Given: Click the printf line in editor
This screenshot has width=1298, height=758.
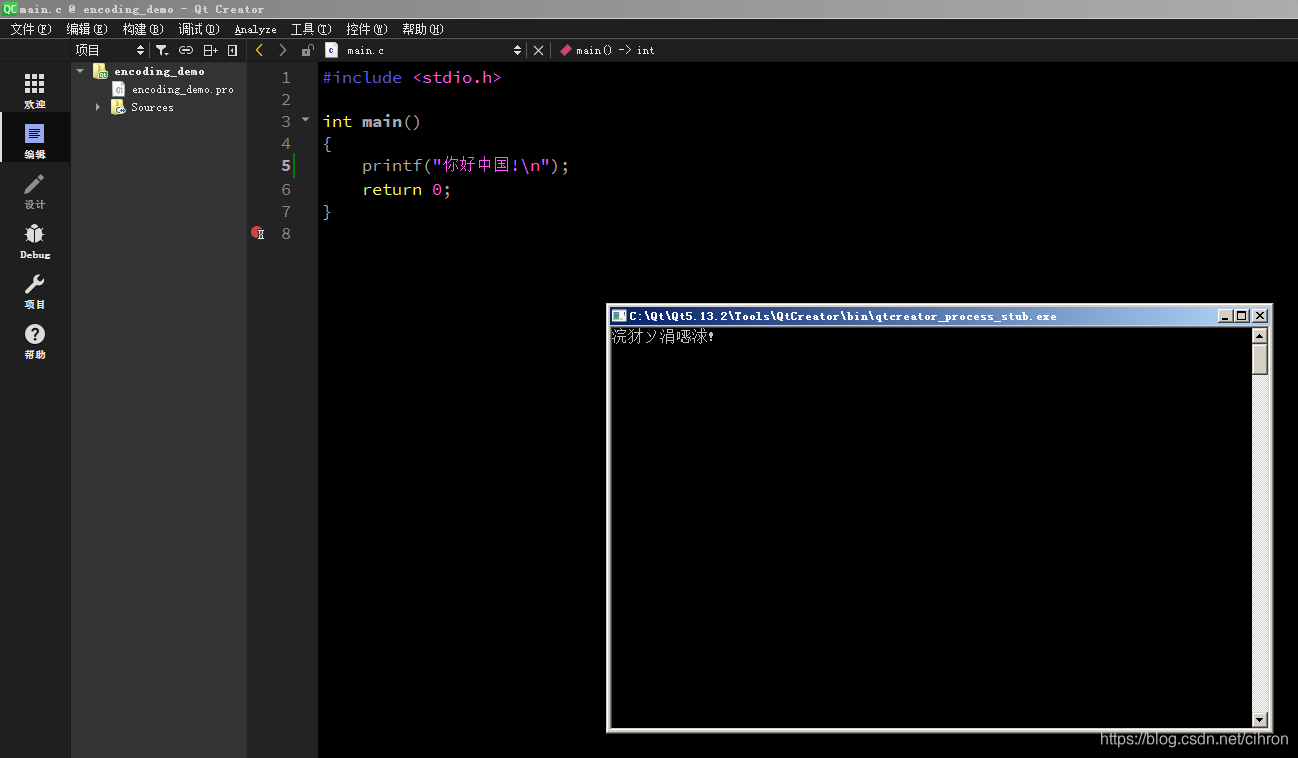Looking at the screenshot, I should pos(465,166).
